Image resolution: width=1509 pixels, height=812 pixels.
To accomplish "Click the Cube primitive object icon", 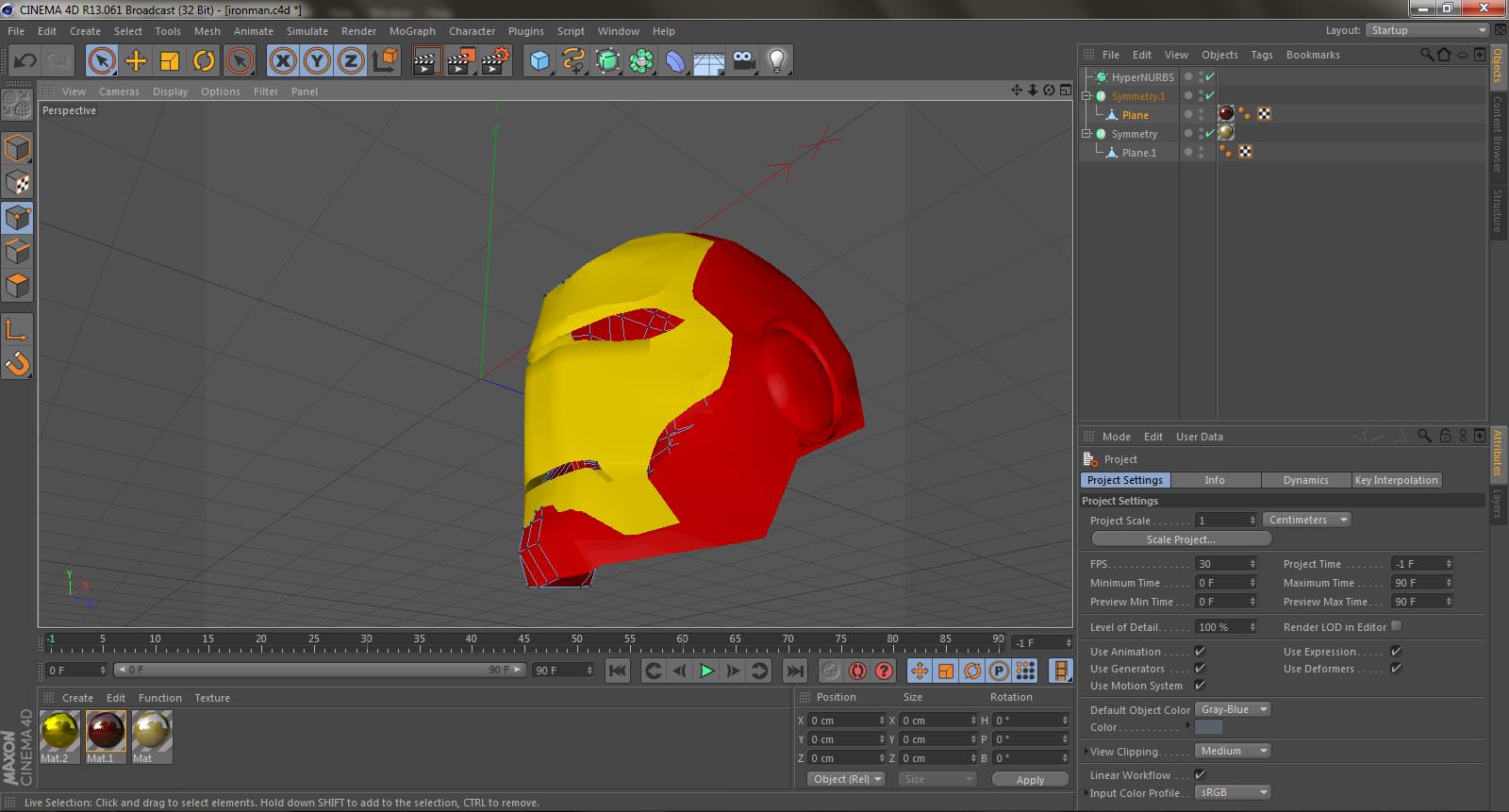I will [539, 61].
